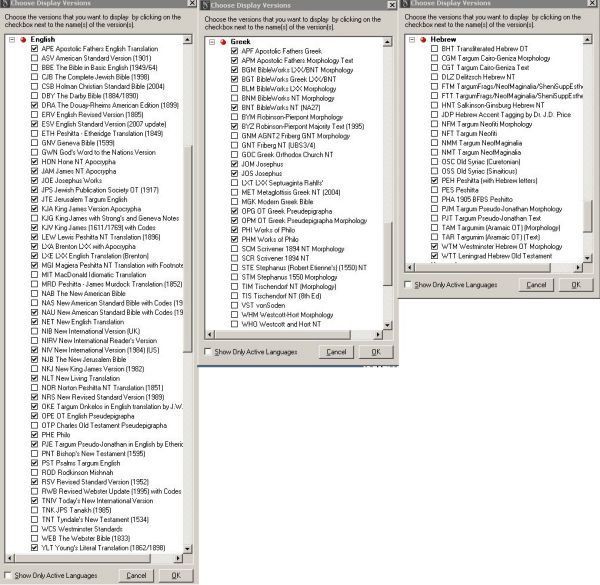Click the Hebrew list scroll-down arrow
600x585 pixels.
[587, 258]
